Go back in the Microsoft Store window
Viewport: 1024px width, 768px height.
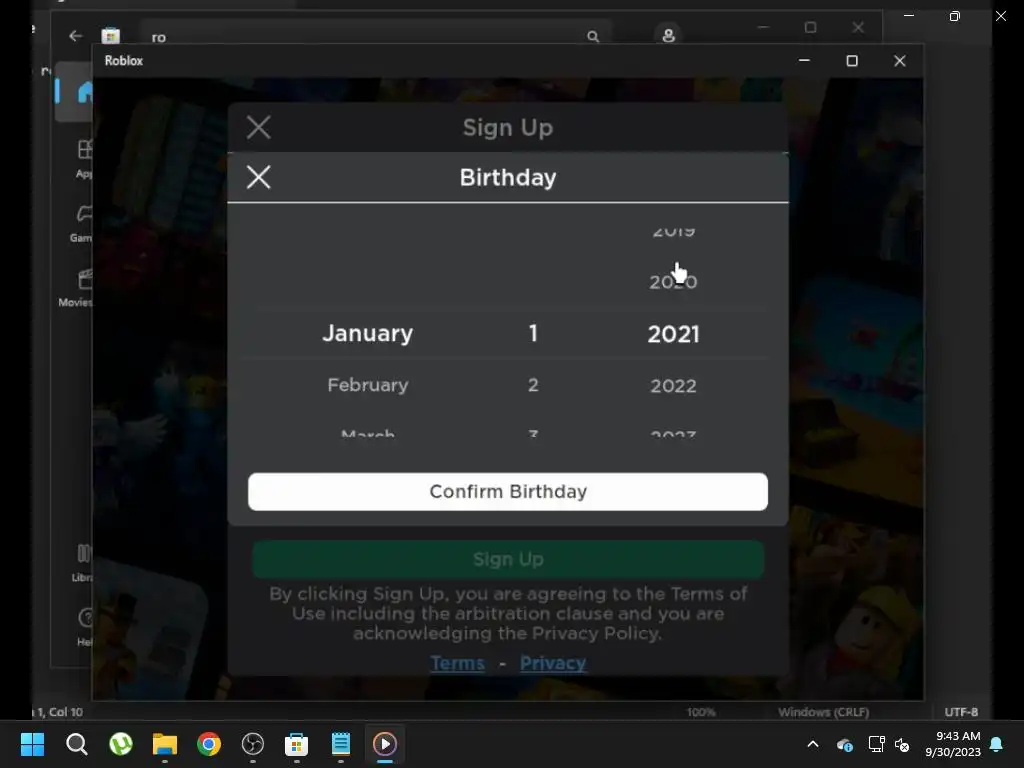coord(76,36)
